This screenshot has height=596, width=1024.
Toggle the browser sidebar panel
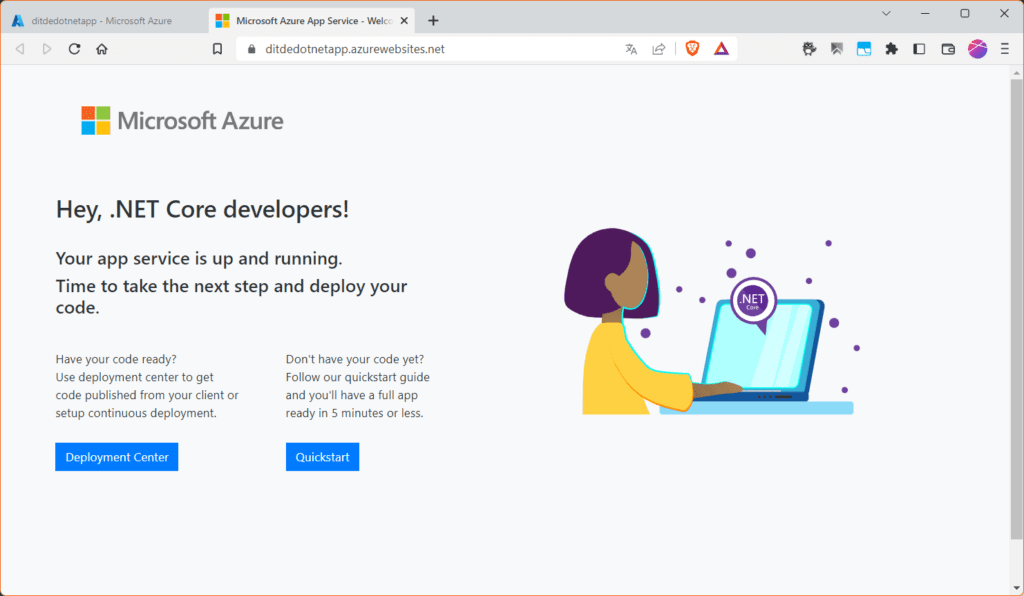coord(920,49)
